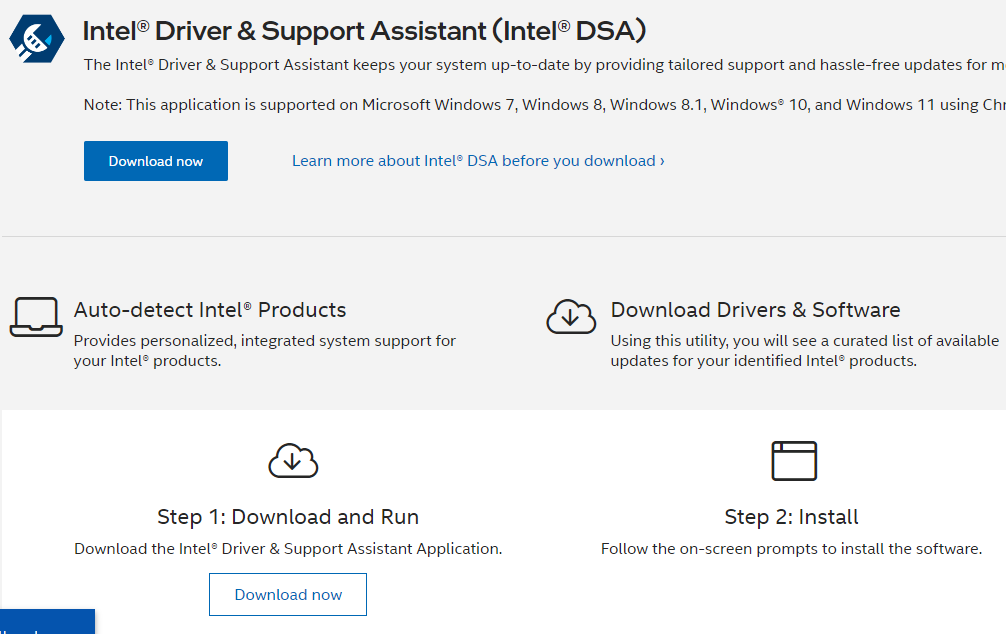Click the blue floating tab at bottom-left corner

tap(47, 622)
